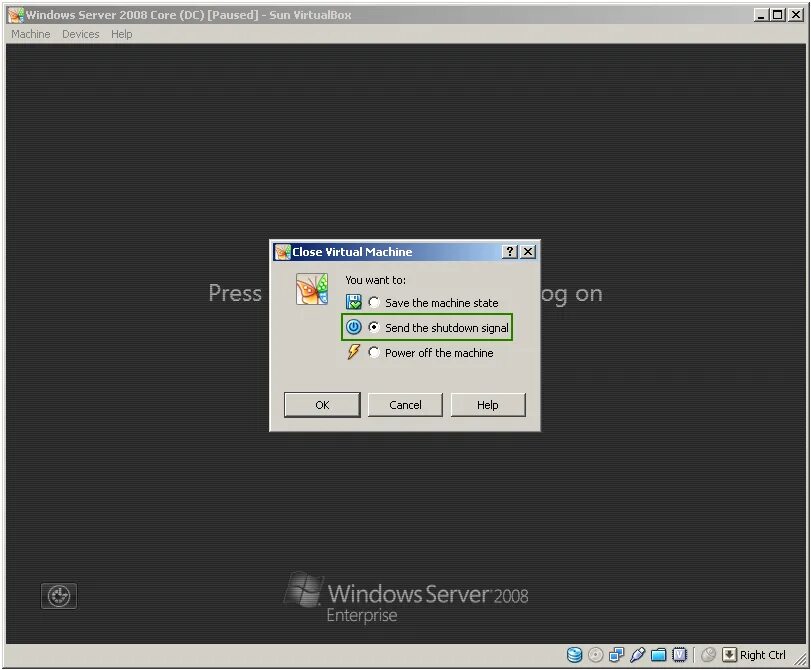Click the virtualization (V chip) status icon
Screen dimensions: 811x670
tap(679, 655)
